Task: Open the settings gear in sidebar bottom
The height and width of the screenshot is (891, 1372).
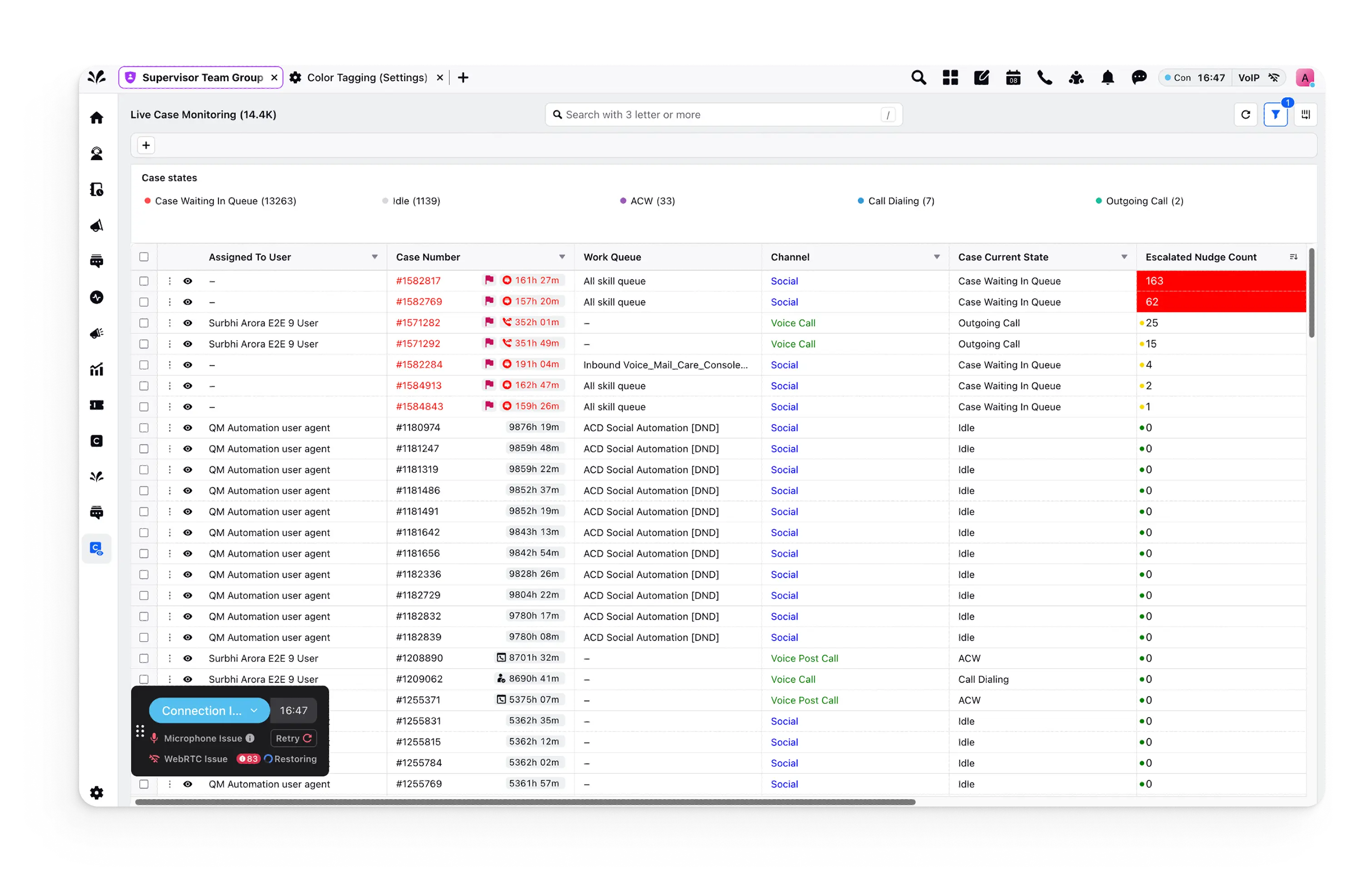Action: pyautogui.click(x=97, y=792)
